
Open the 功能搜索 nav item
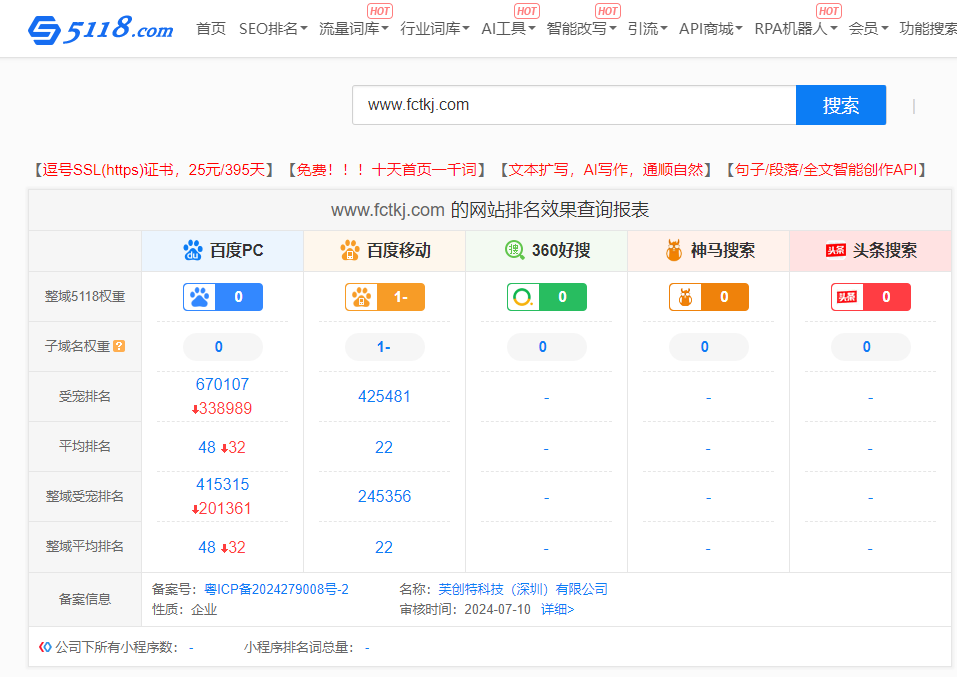pyautogui.click(x=928, y=29)
